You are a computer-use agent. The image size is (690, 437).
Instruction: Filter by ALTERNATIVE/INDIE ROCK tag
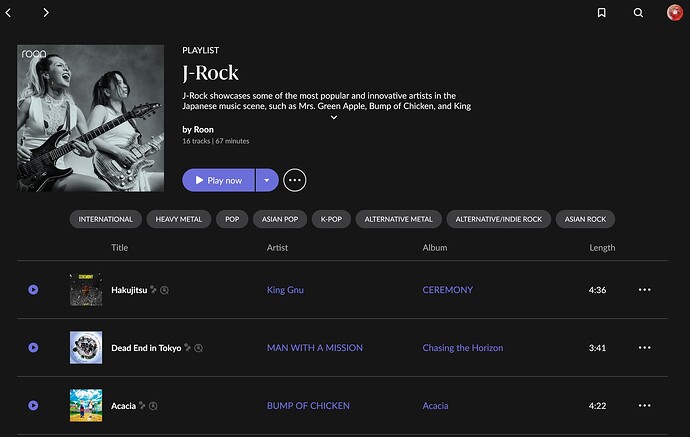[497, 219]
